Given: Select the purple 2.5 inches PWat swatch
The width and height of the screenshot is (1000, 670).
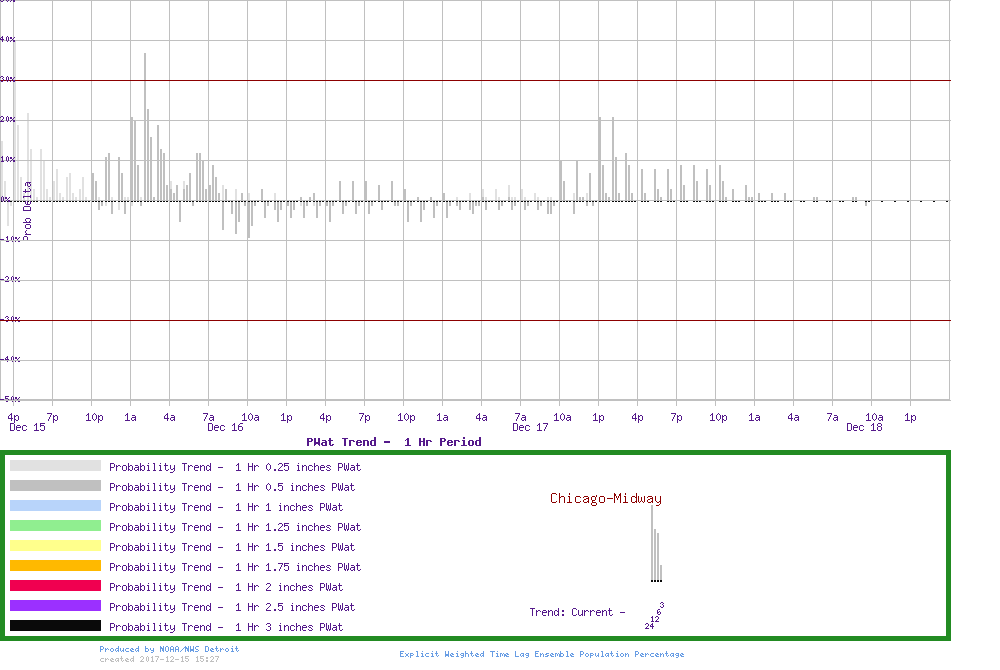Looking at the screenshot, I should 55,606.
